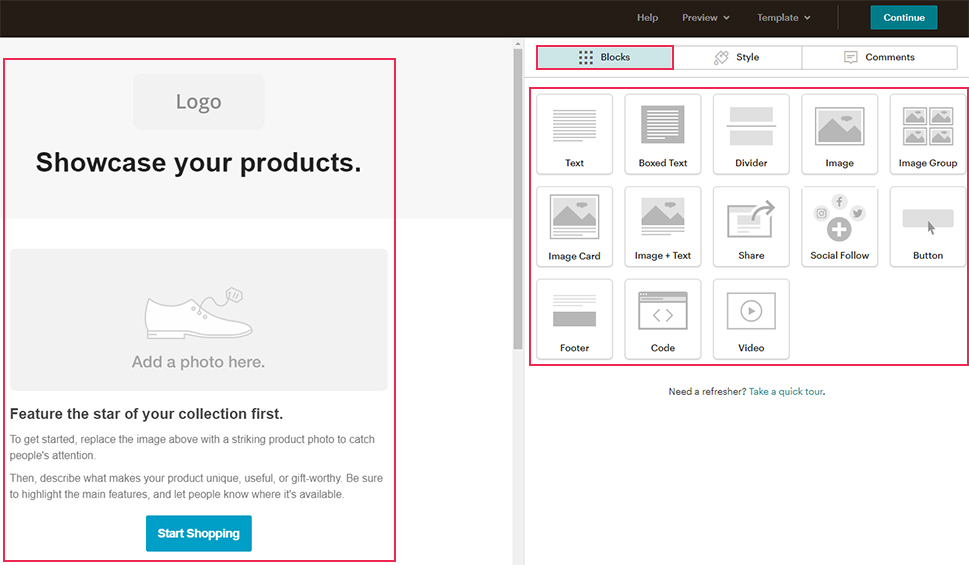This screenshot has height=565, width=969.
Task: Click the paragraph starting 'Then, describe what makes'
Action: coord(196,486)
